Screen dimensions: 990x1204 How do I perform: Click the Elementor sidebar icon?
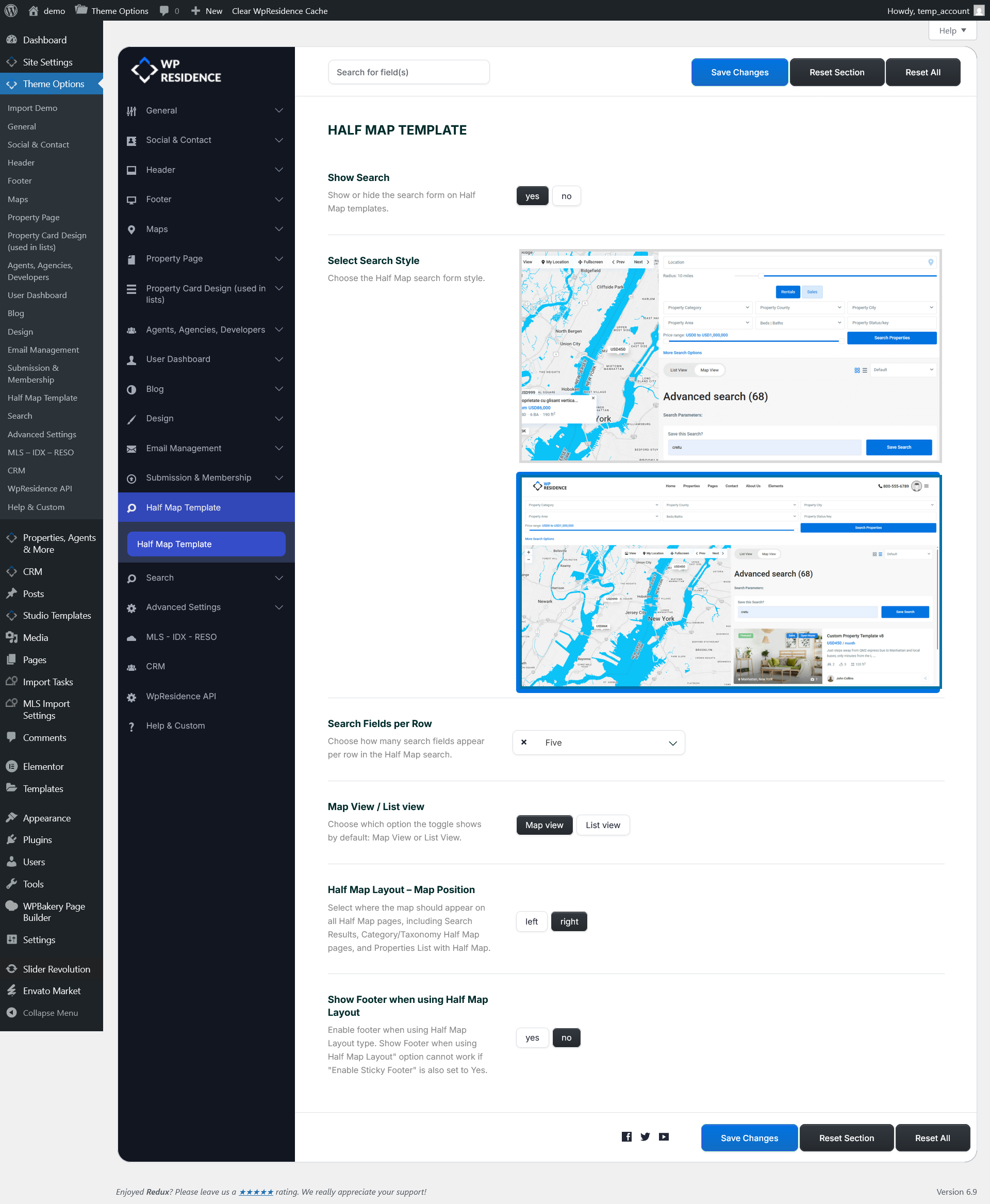tap(11, 767)
